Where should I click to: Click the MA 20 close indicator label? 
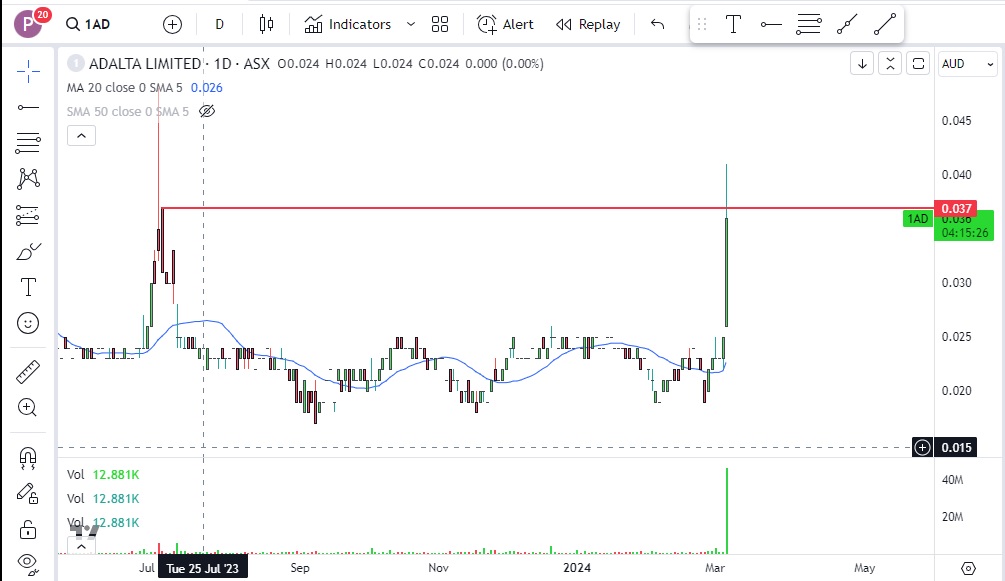tap(124, 88)
